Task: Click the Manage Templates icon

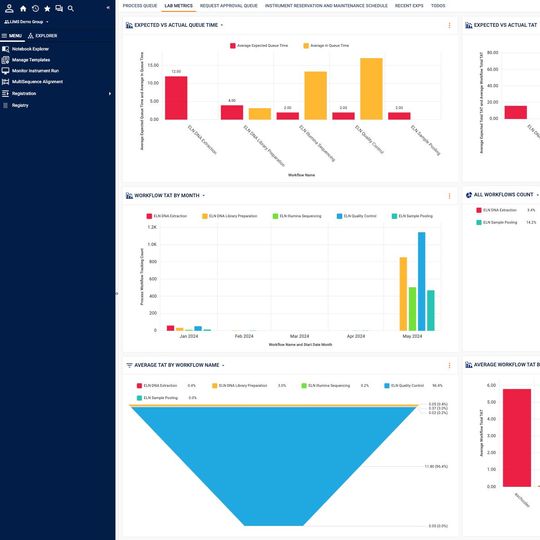Action: point(6,60)
